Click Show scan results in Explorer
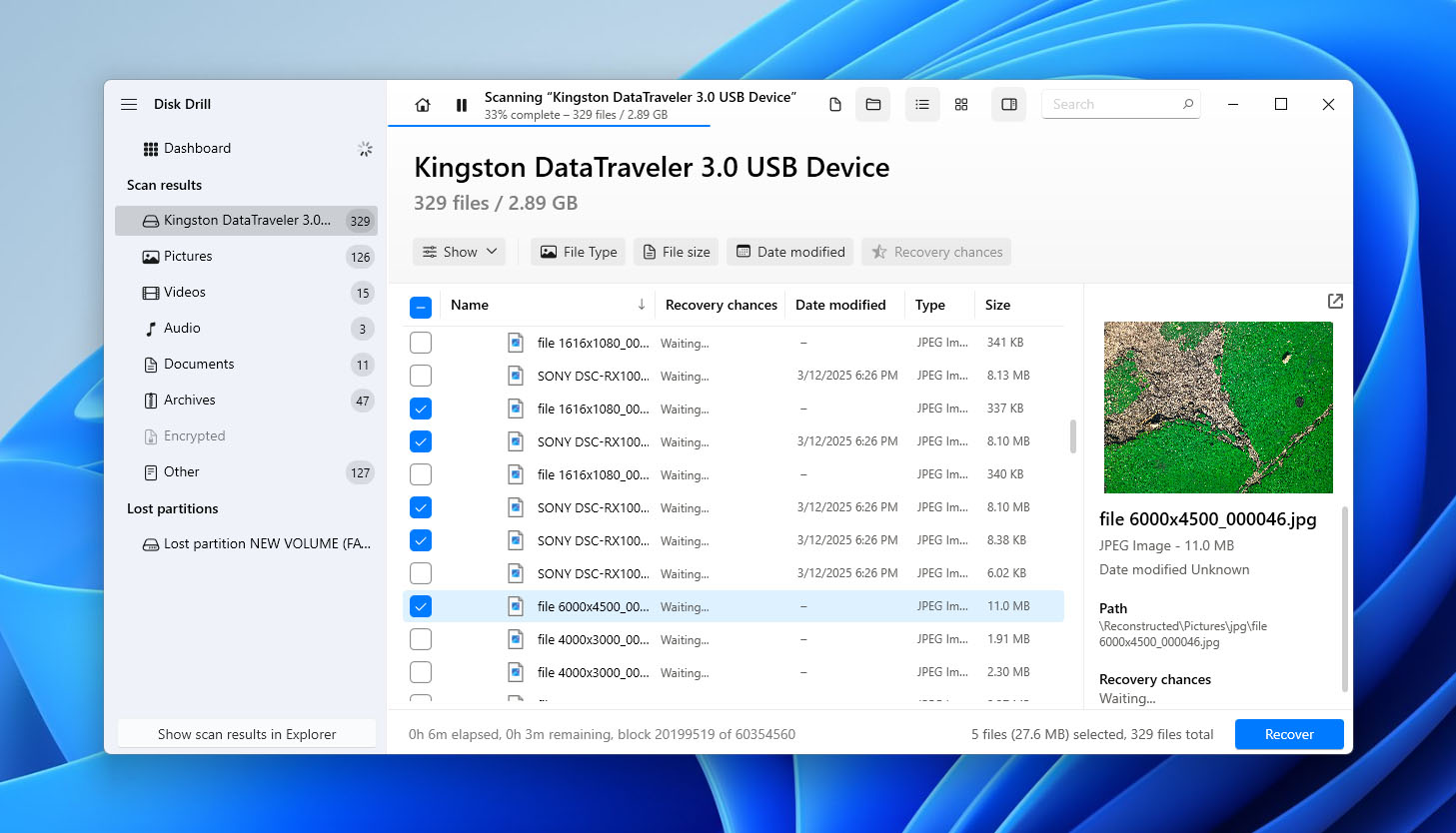Image resolution: width=1456 pixels, height=833 pixels. pos(247,734)
